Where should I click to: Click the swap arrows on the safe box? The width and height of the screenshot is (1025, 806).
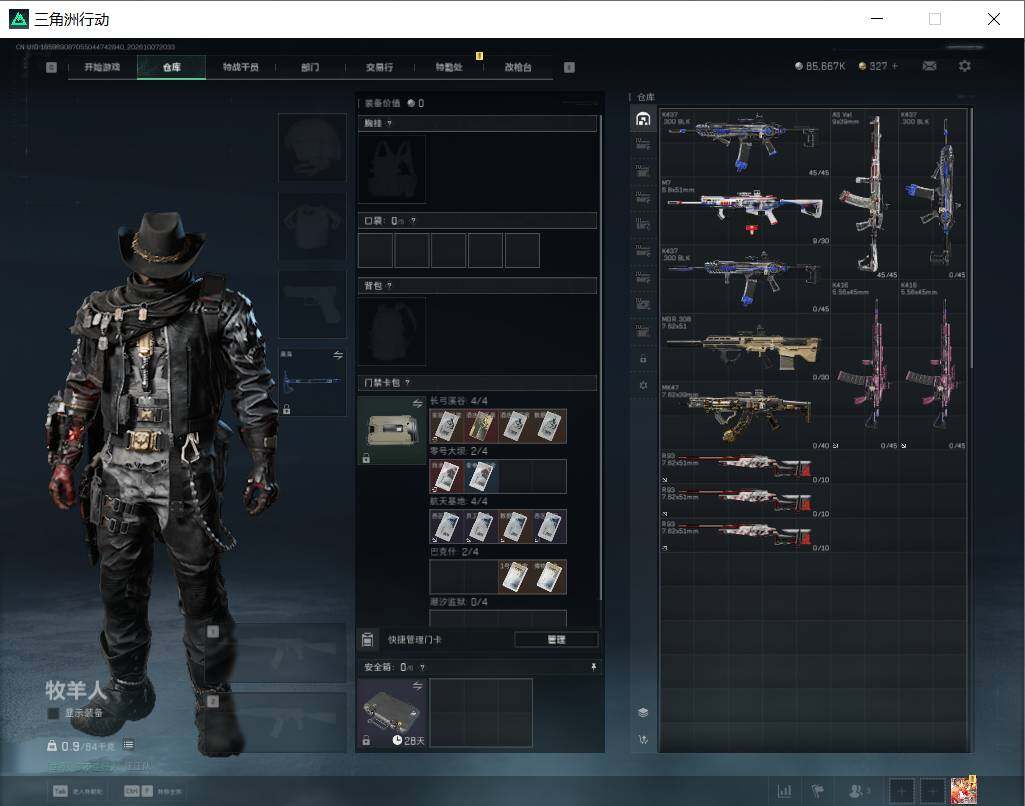point(418,686)
